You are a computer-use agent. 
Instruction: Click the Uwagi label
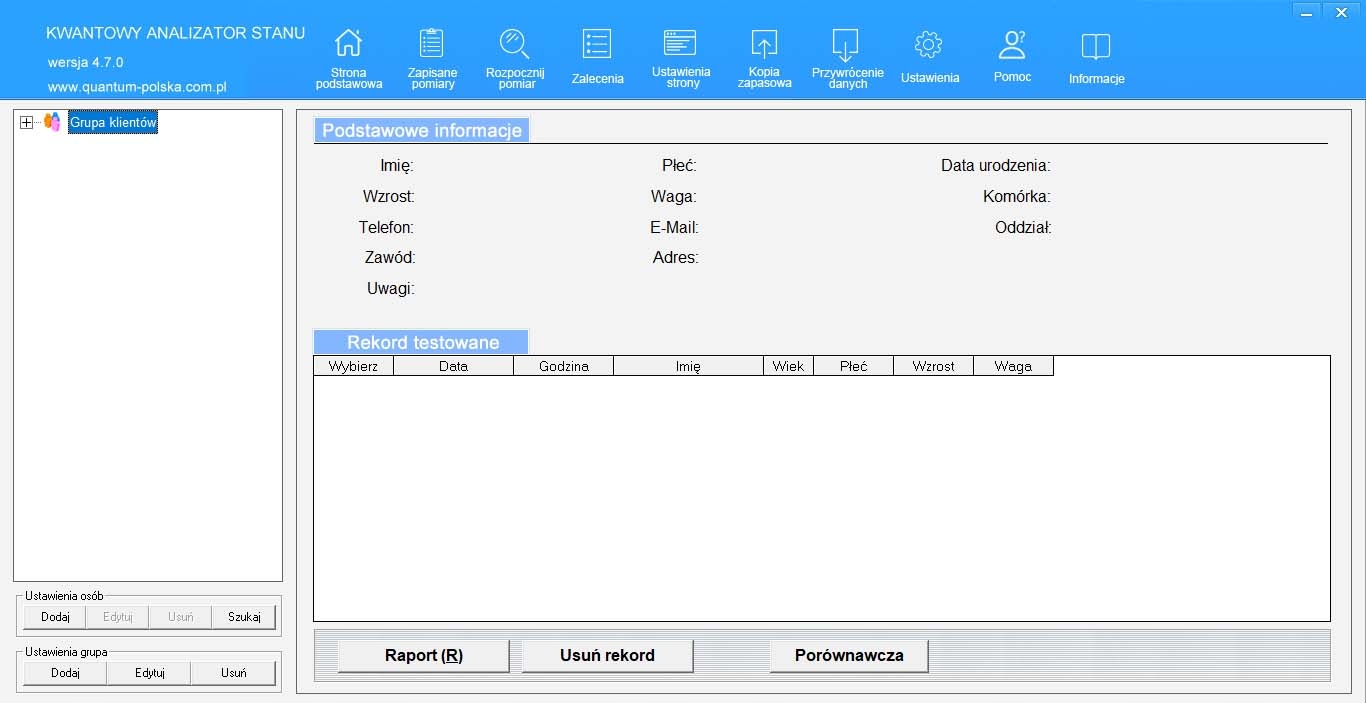click(391, 289)
